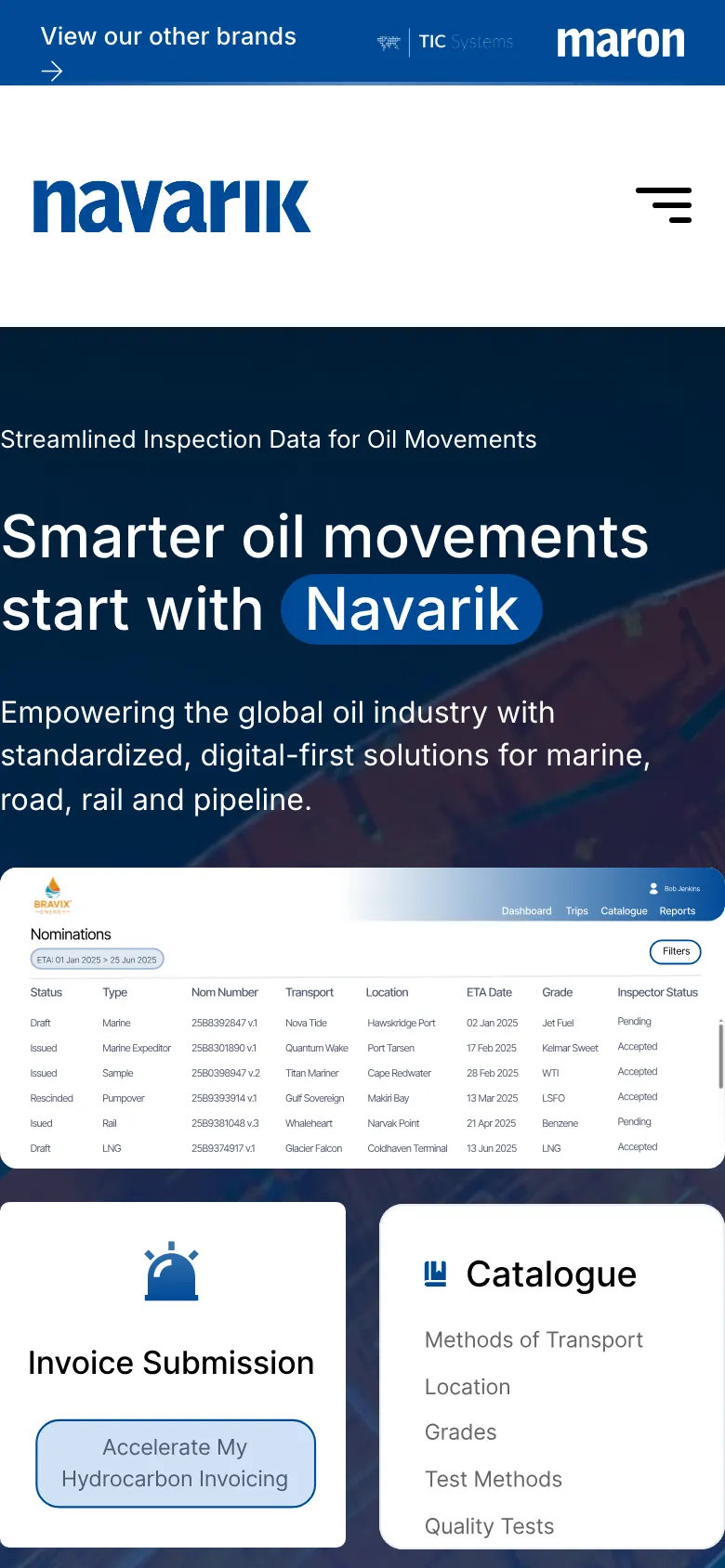
Task: Click the Nova Tide transport cell
Action: point(306,1023)
